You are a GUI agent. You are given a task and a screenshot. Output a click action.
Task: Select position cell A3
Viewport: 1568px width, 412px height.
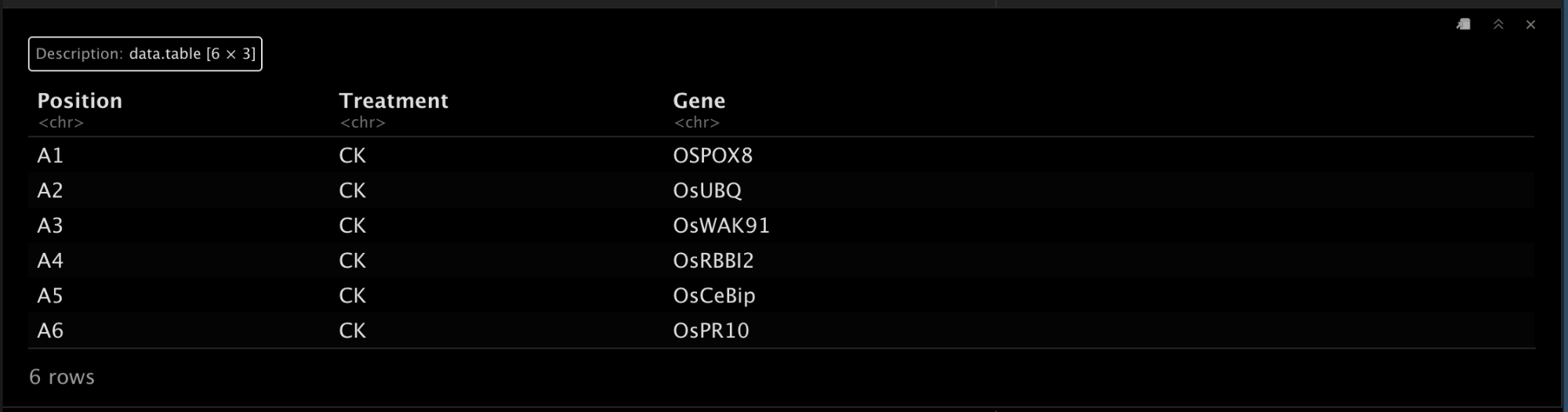50,226
